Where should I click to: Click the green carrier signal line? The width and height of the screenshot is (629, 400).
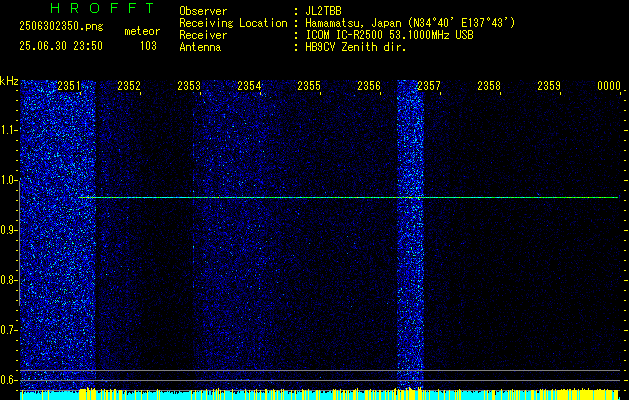pos(348,197)
